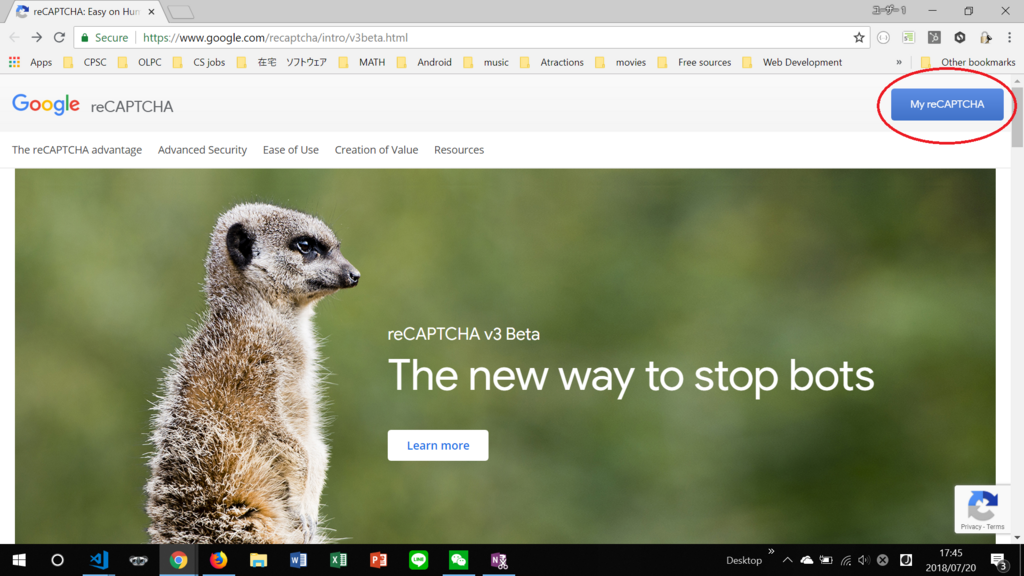Go to Advanced Security nav item
Screen dimensions: 1024x576
tap(202, 150)
